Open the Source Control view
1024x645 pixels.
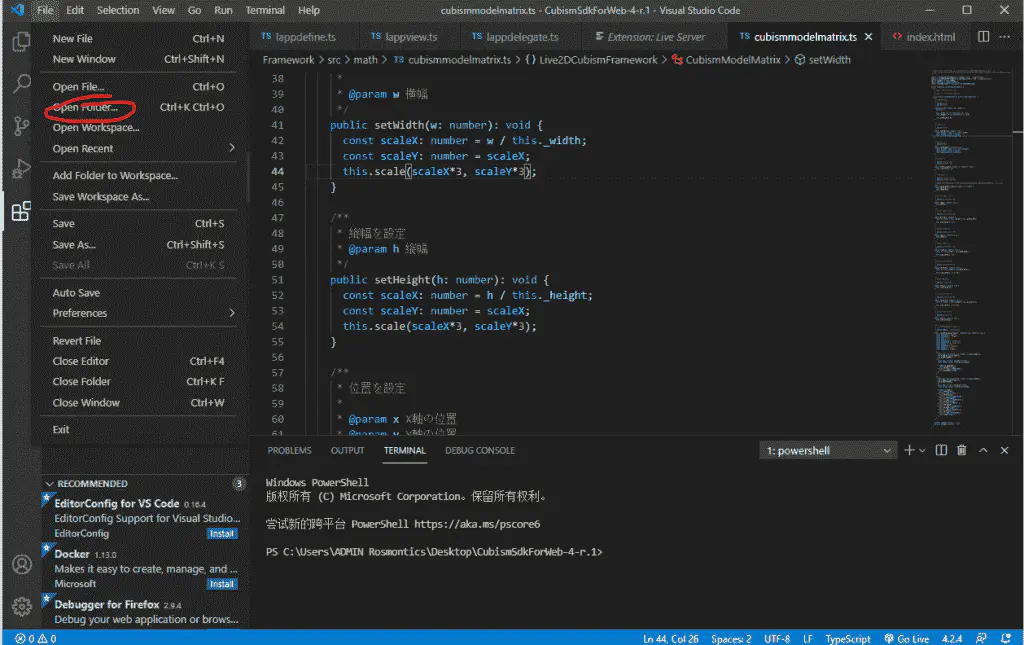[x=21, y=125]
